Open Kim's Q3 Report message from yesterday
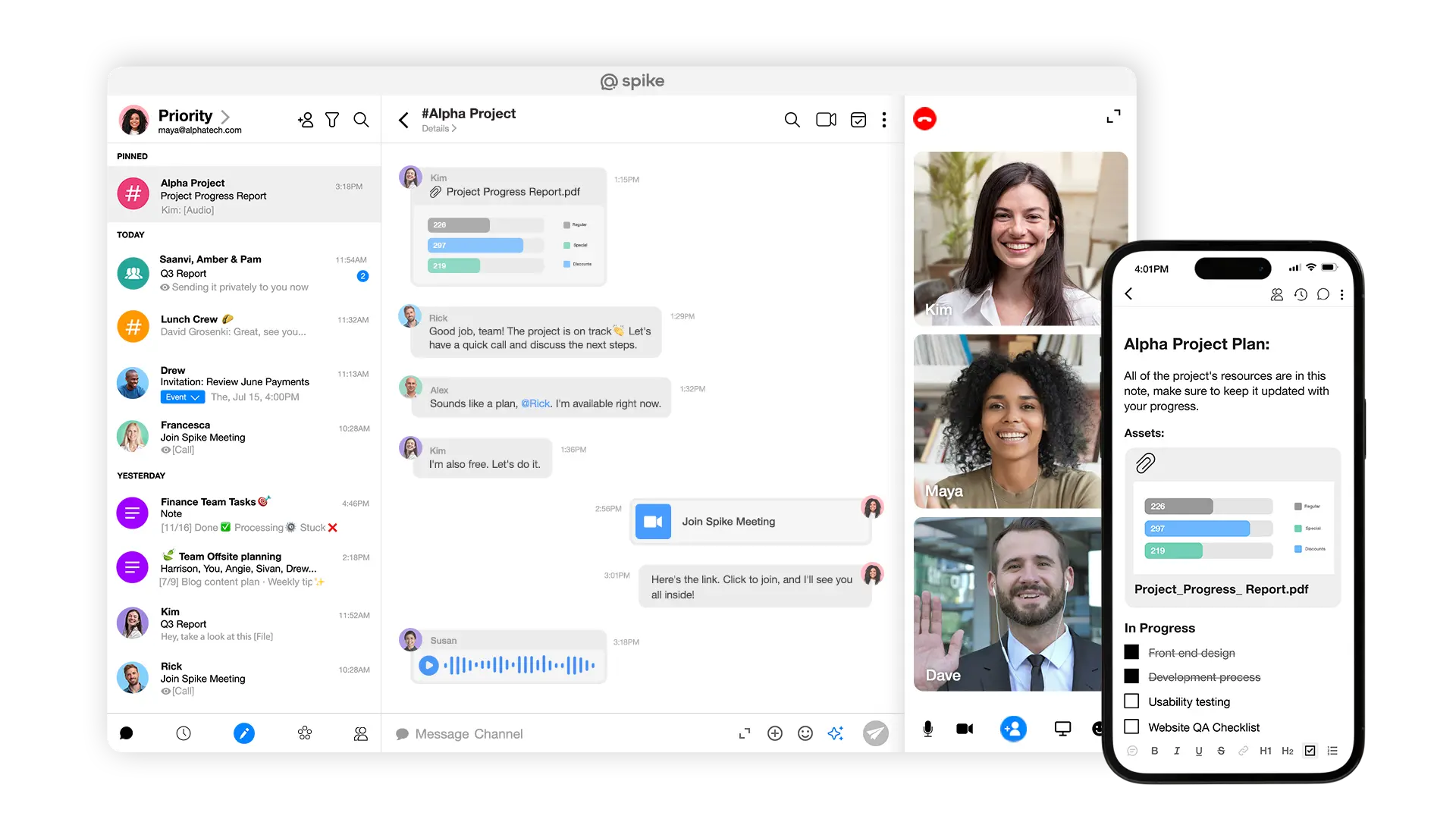The width and height of the screenshot is (1456, 819). [243, 623]
